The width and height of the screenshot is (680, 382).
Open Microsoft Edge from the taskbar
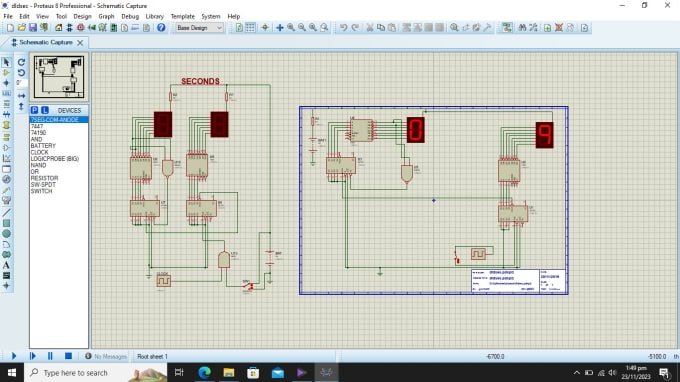204,372
